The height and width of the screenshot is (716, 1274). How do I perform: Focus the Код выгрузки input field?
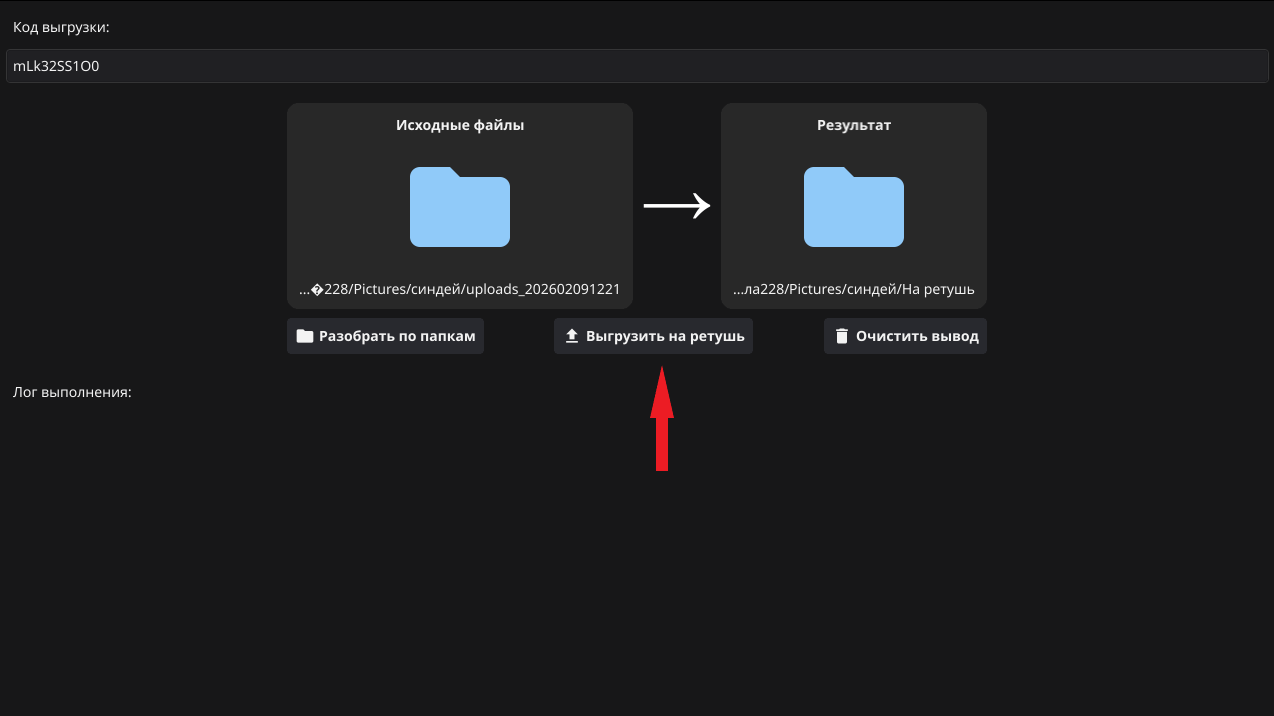tap(636, 67)
